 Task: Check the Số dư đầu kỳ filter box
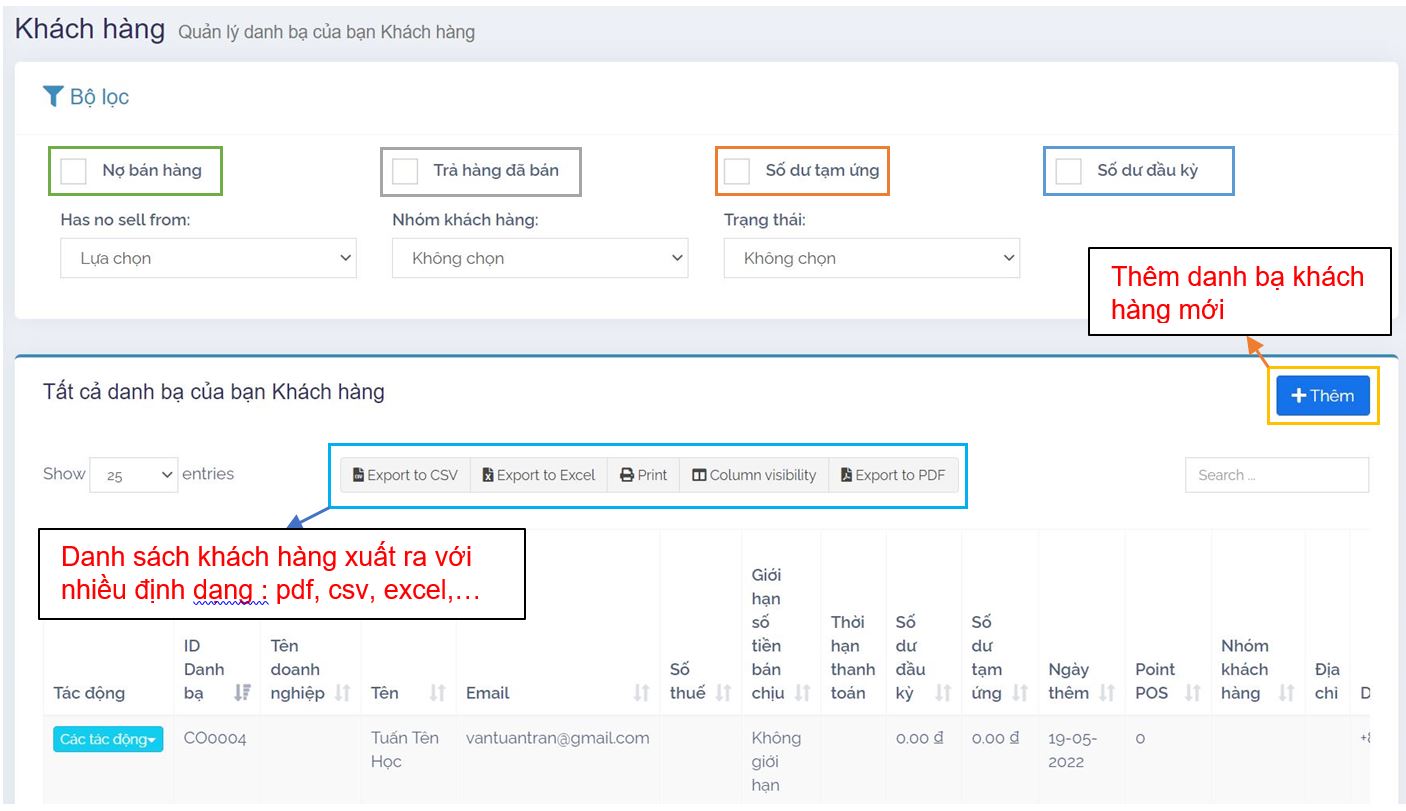tap(1069, 171)
